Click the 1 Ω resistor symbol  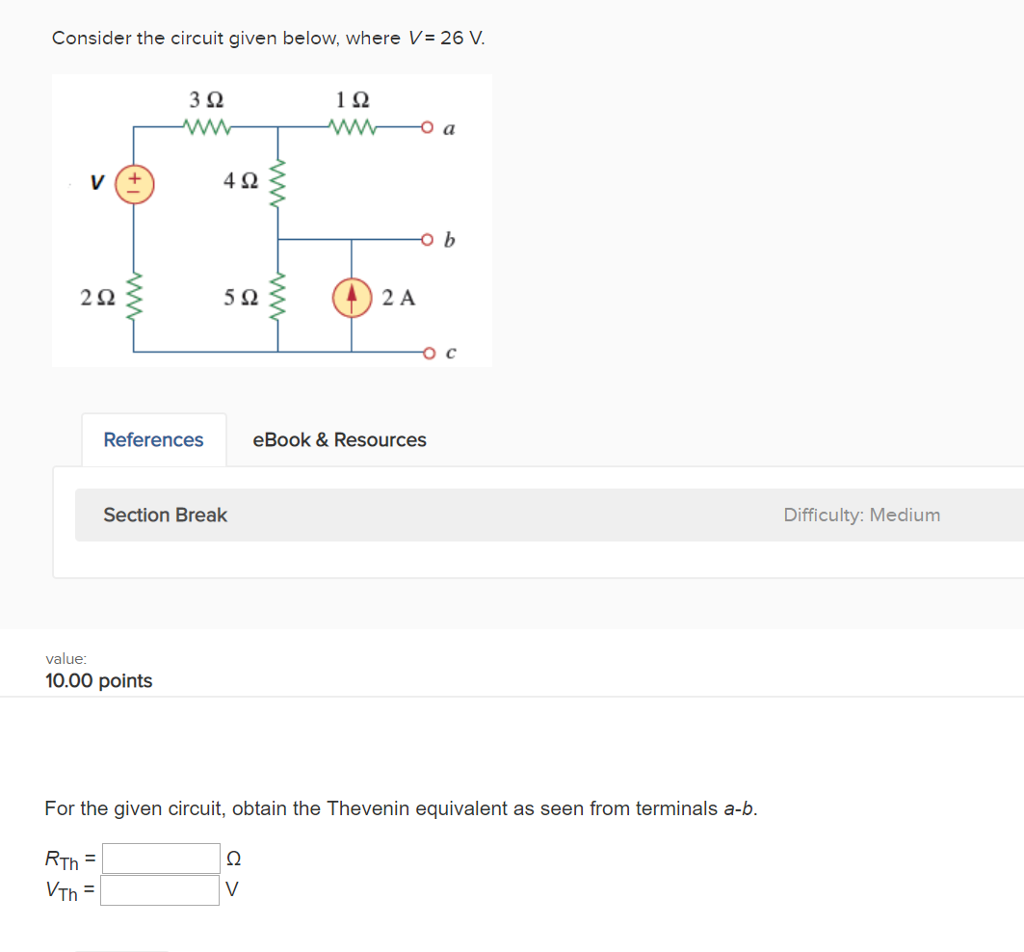(352, 126)
